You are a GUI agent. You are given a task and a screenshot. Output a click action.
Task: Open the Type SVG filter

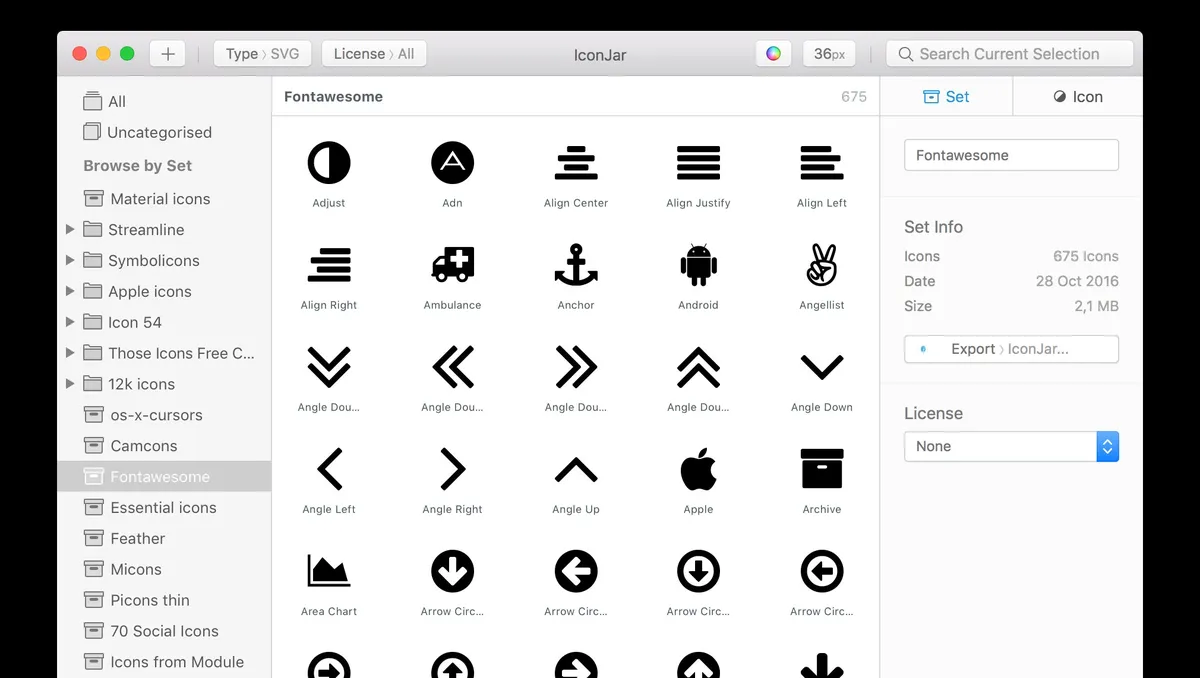(262, 54)
